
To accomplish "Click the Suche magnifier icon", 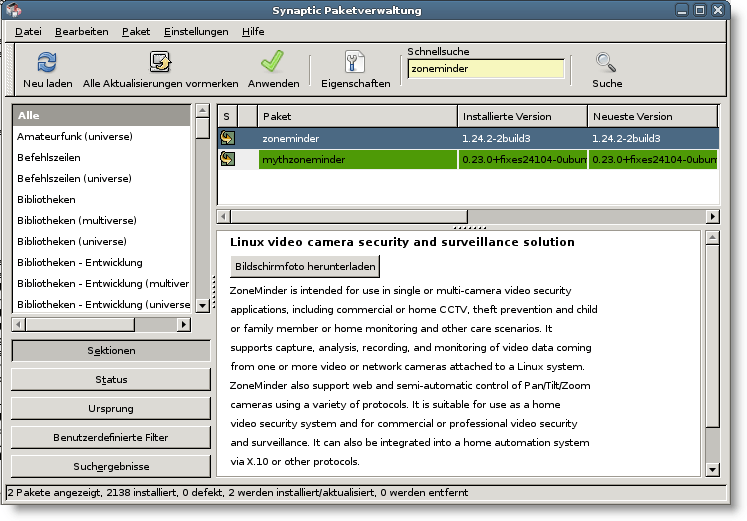I will click(606, 62).
